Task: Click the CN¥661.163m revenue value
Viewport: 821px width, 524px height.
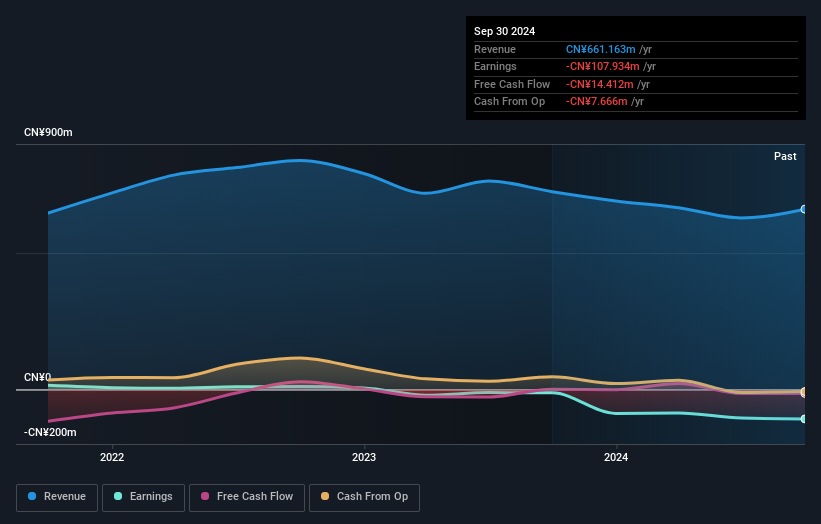Action: click(x=601, y=49)
